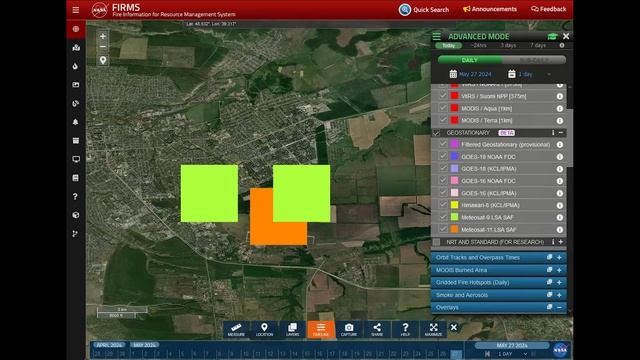The height and width of the screenshot is (360, 640).
Task: Toggle MODIS / Aqua checkbox
Action: (x=443, y=108)
